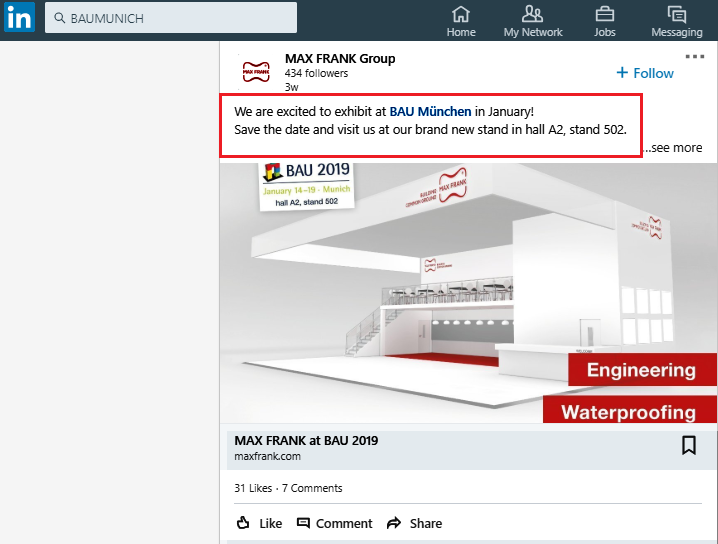
Task: Follow MAX FRANK Group
Action: point(645,73)
